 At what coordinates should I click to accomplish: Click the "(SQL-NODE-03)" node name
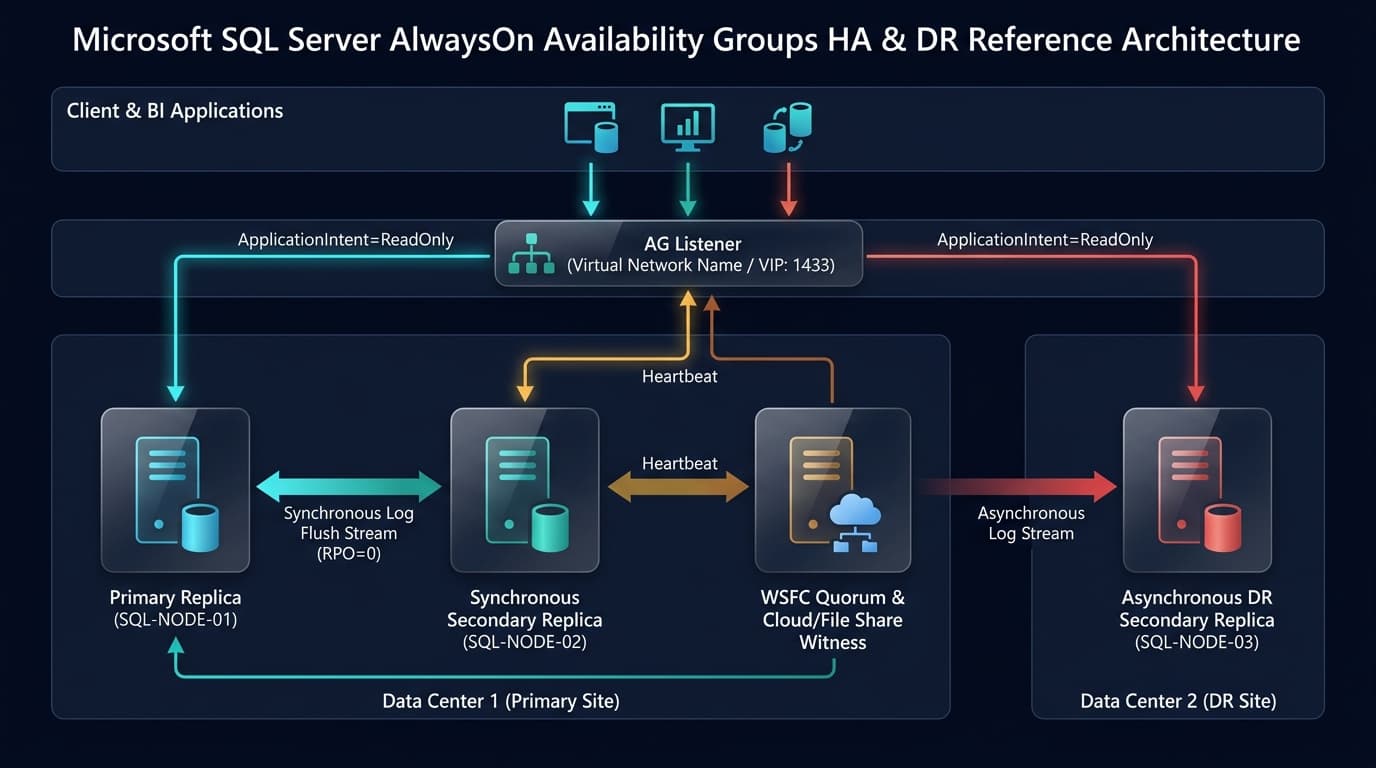pyautogui.click(x=1197, y=642)
